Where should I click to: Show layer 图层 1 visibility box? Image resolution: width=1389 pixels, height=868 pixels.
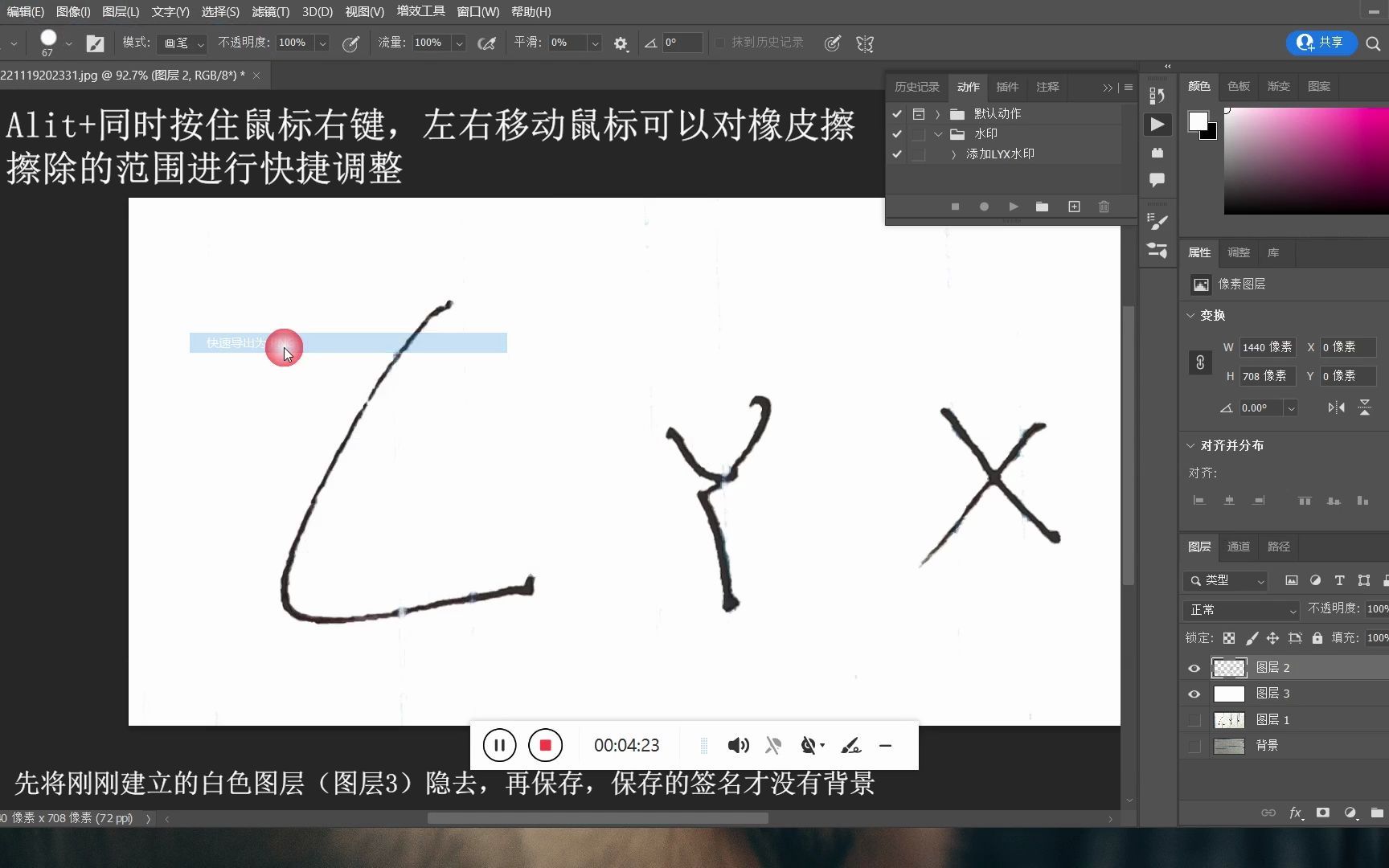point(1194,720)
